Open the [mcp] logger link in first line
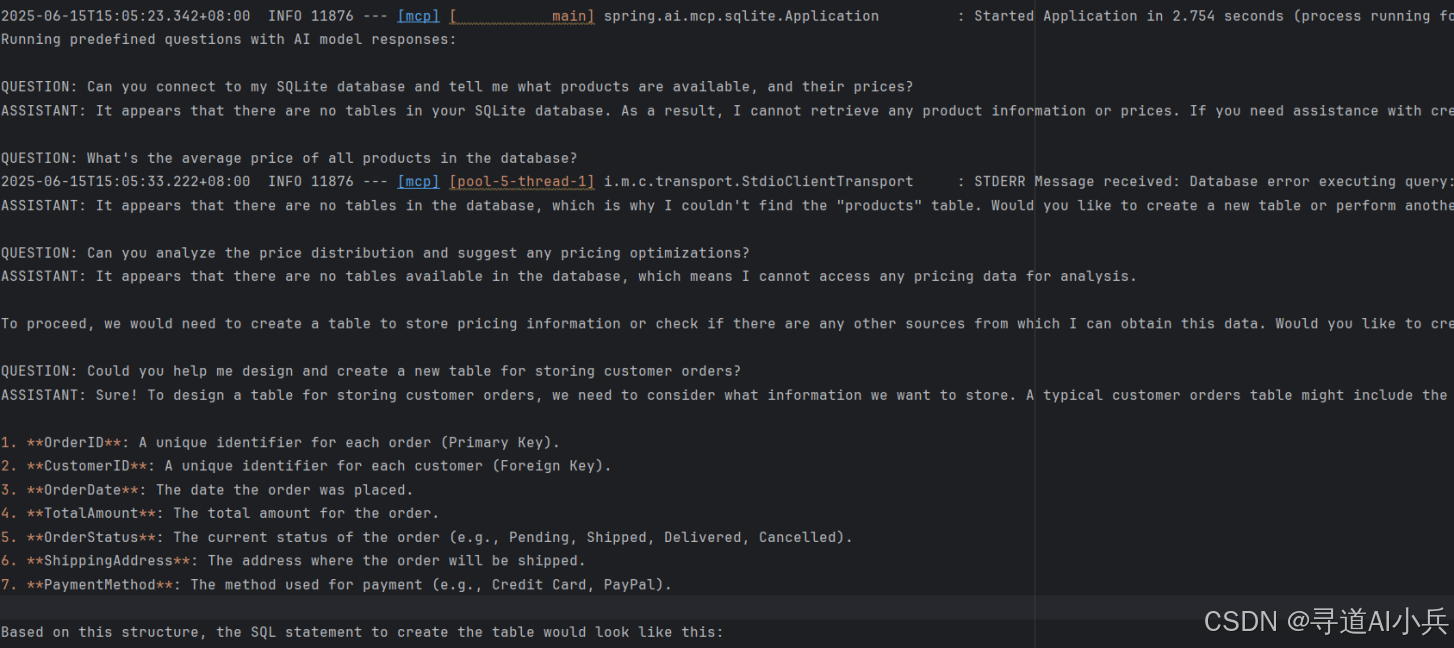The height and width of the screenshot is (648, 1454). coord(418,15)
